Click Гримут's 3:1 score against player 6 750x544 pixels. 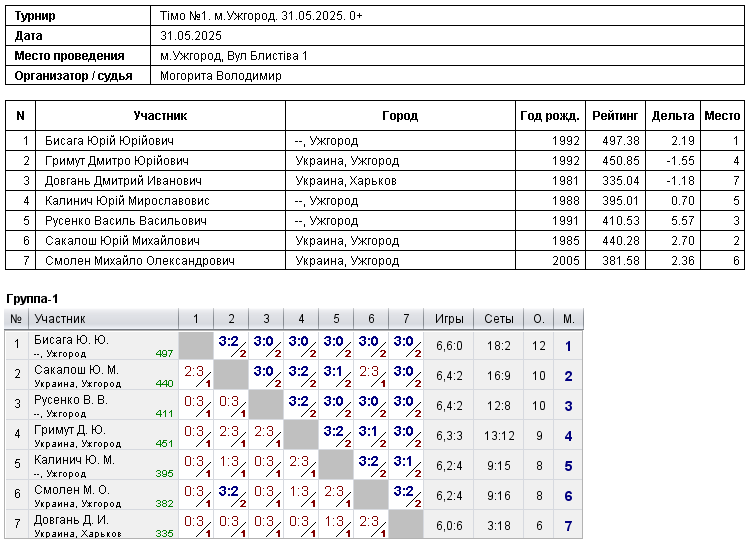(368, 432)
